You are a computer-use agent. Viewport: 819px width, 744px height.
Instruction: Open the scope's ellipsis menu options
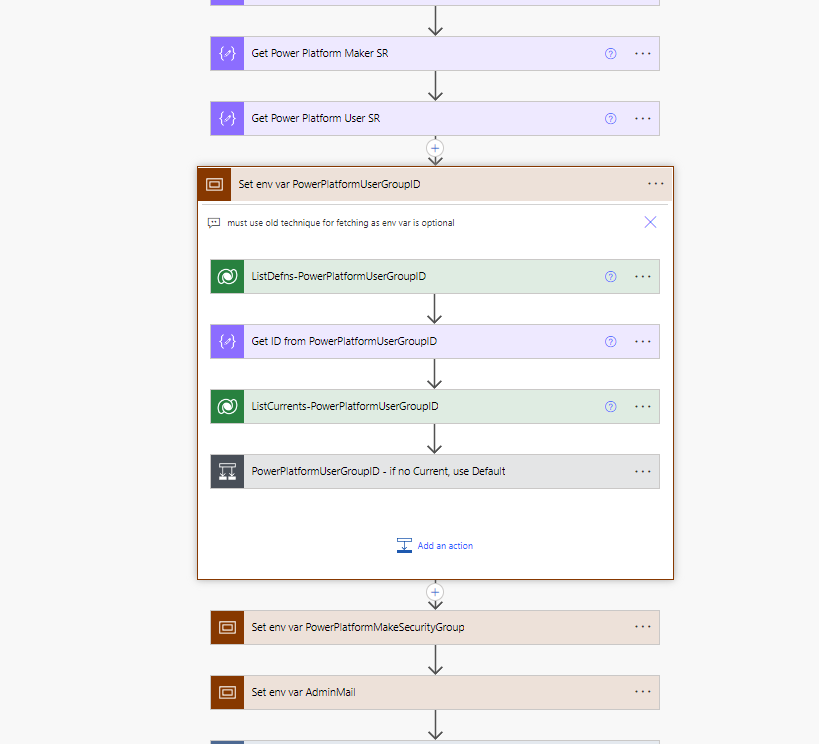(656, 183)
